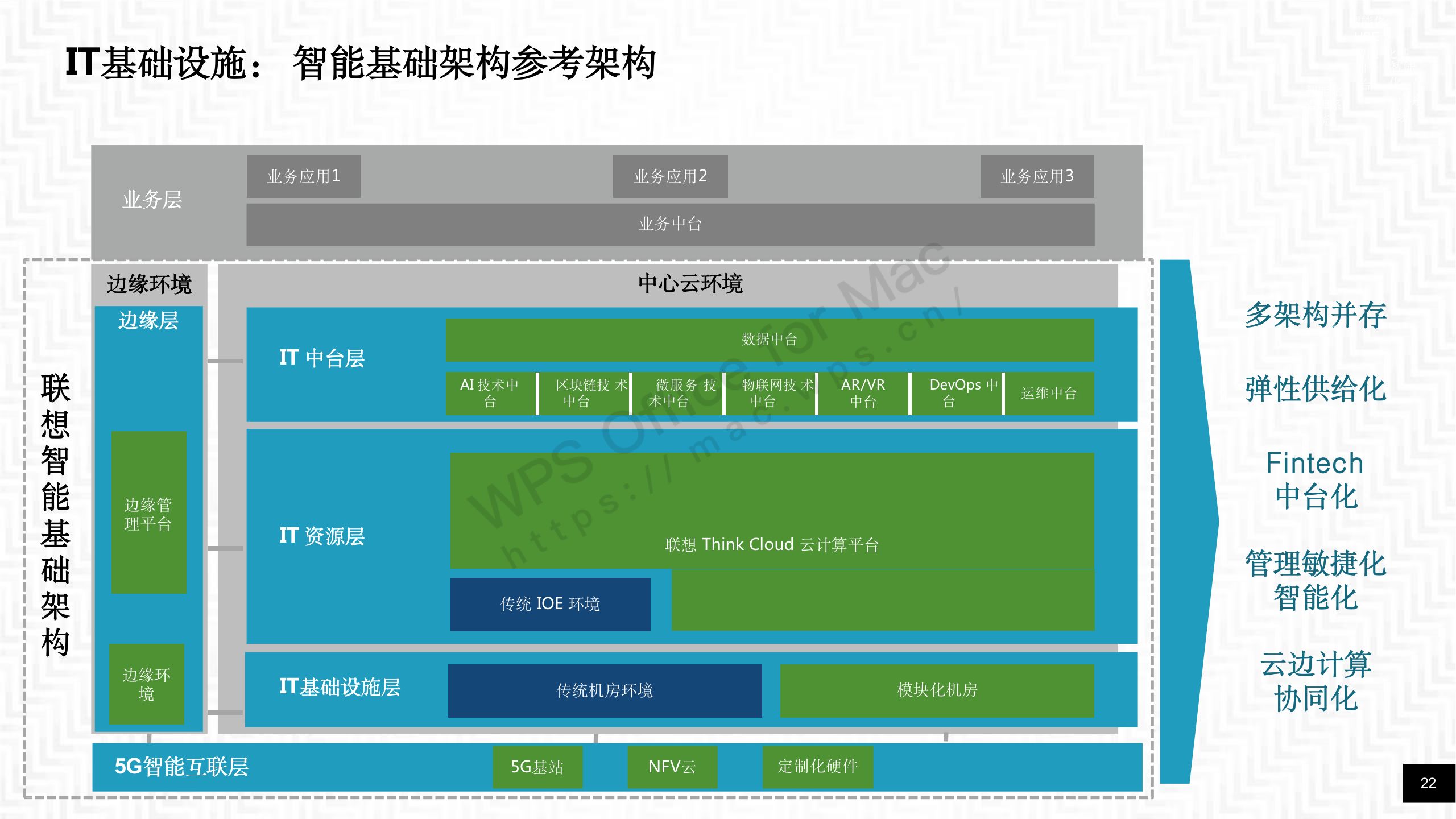Select the 业务应用1 block in the business layer
The image size is (1456, 819).
point(302,177)
